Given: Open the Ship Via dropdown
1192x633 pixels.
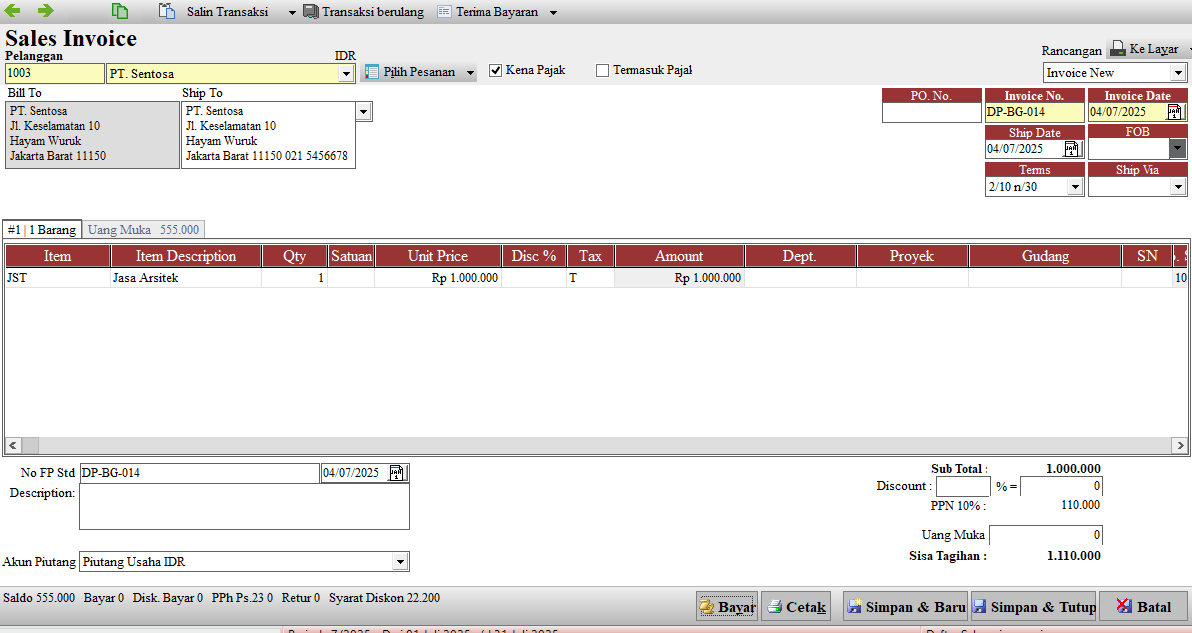Looking at the screenshot, I should click(1178, 187).
